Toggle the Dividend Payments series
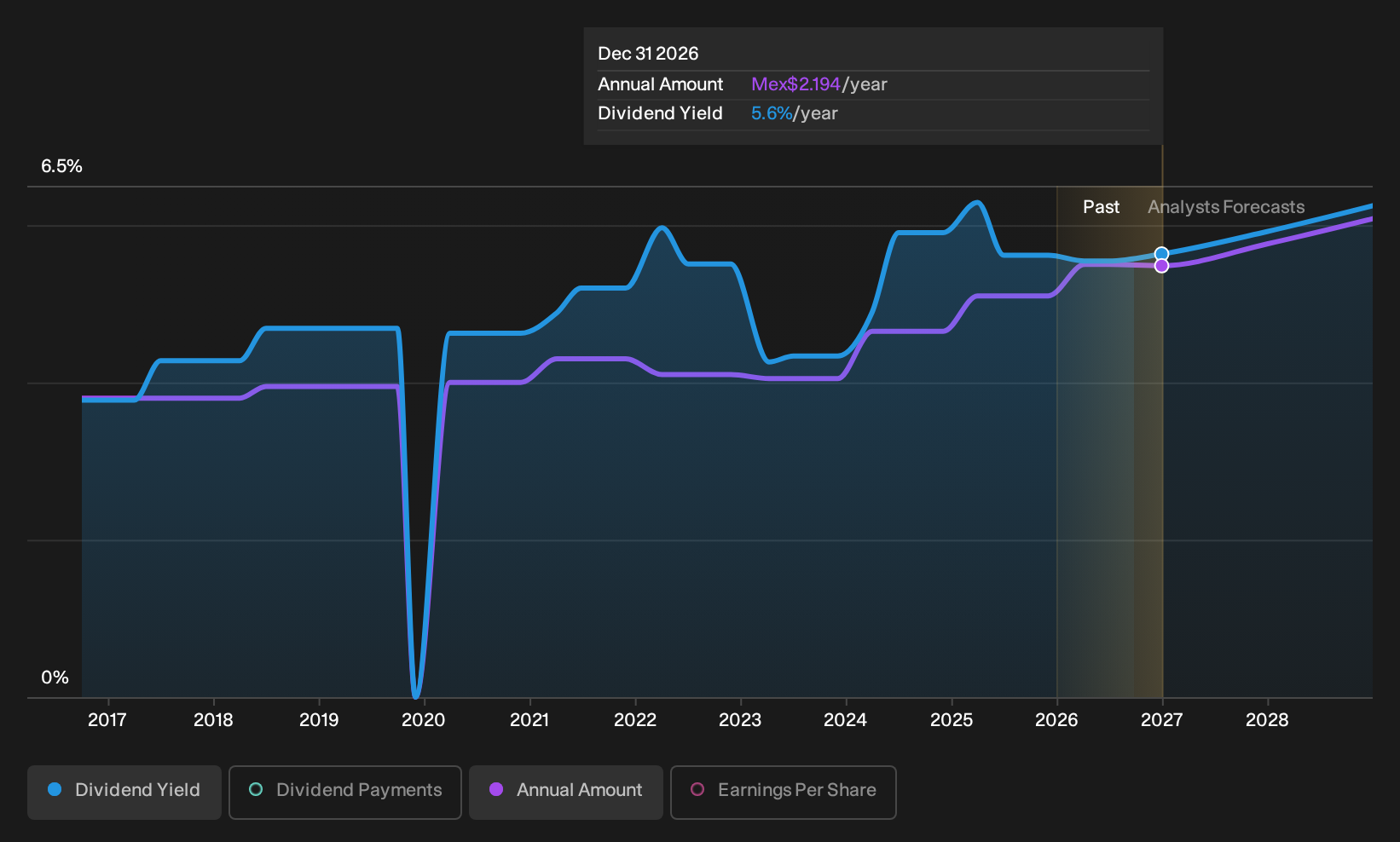Image resolution: width=1400 pixels, height=842 pixels. coord(345,793)
